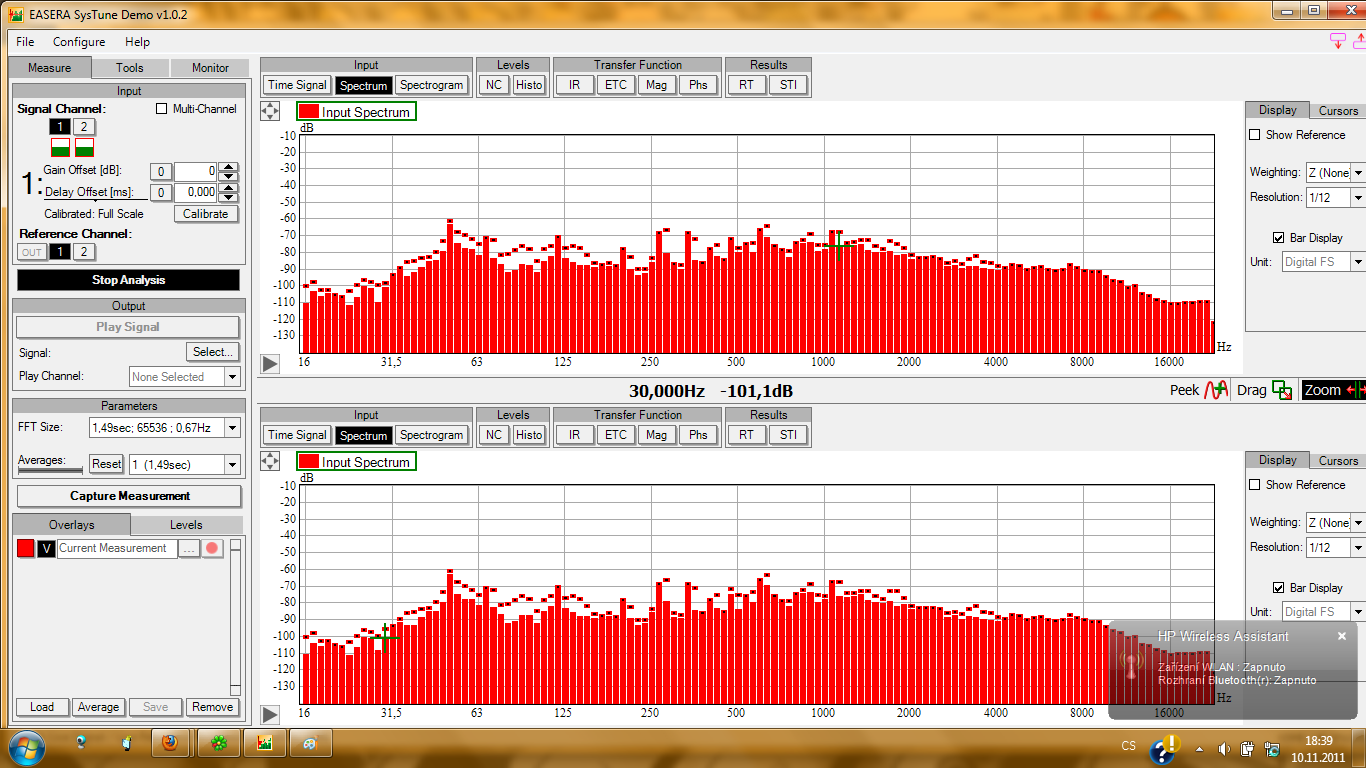Viewport: 1366px width, 768px height.
Task: Check Show Reference in the upper Display panel
Action: click(1255, 135)
